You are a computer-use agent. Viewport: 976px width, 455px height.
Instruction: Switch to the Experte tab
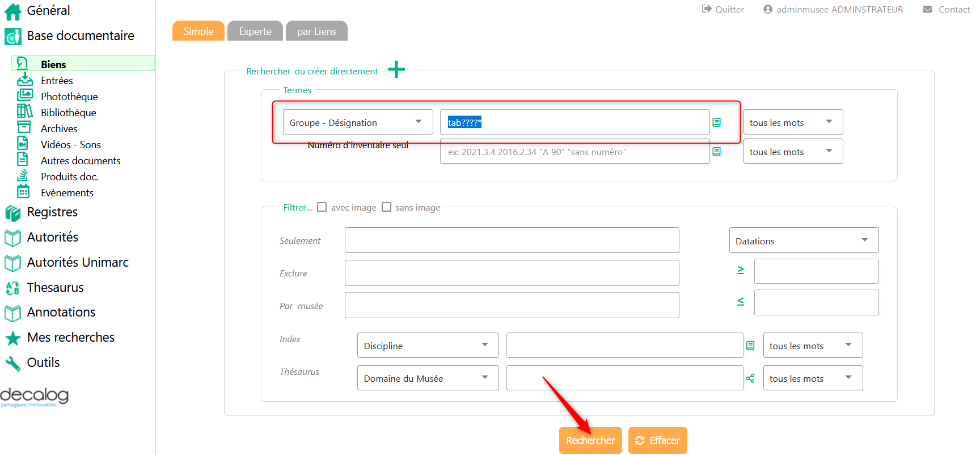(254, 31)
